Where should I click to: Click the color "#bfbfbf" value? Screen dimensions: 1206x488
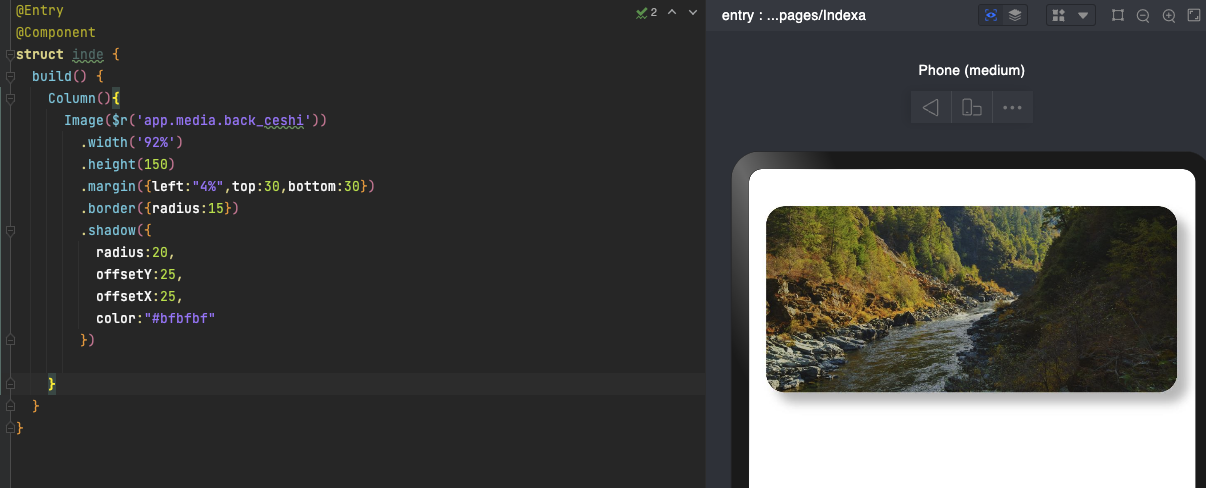[x=180, y=319]
